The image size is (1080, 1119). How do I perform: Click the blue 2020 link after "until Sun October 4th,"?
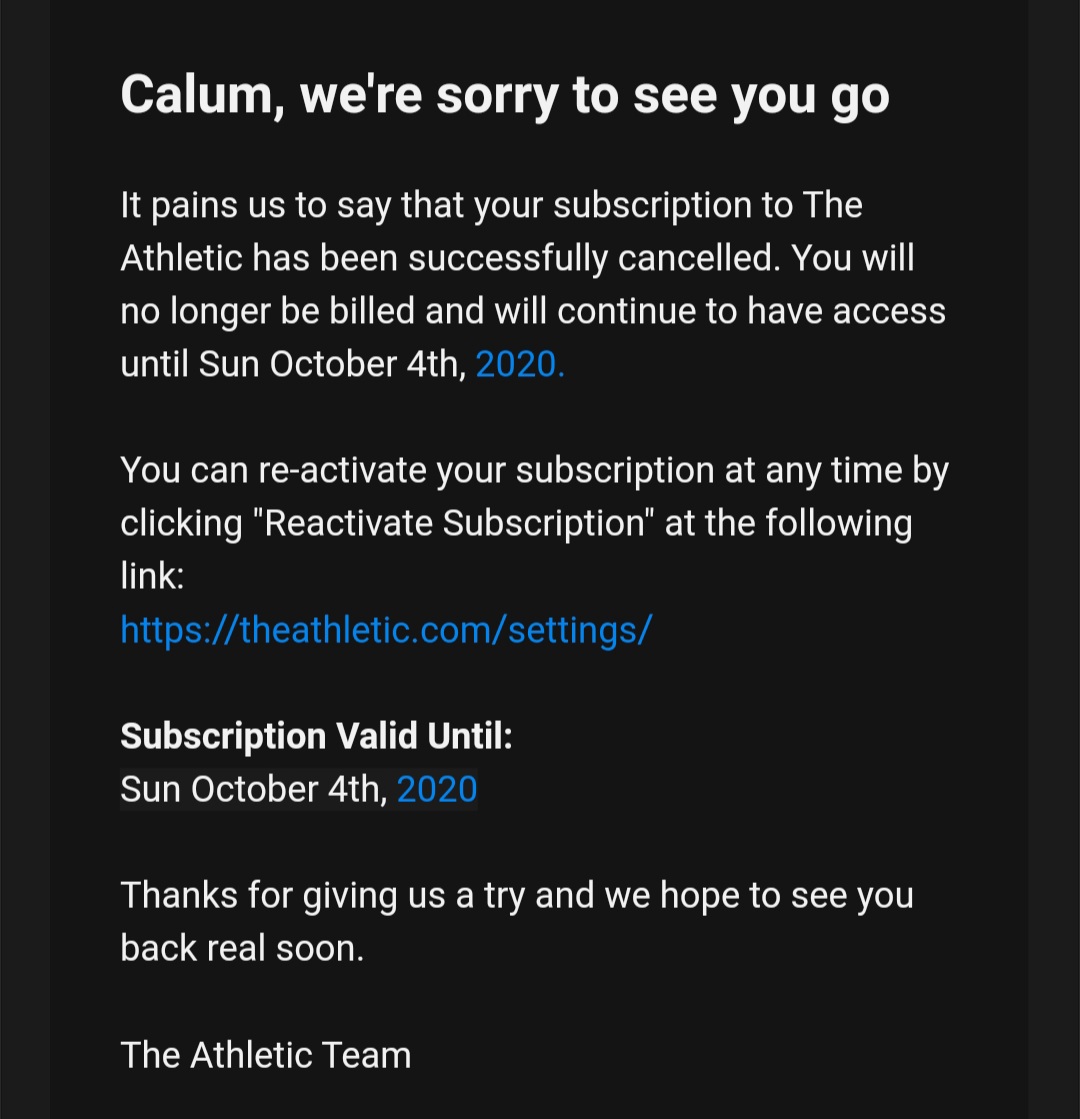click(x=519, y=364)
